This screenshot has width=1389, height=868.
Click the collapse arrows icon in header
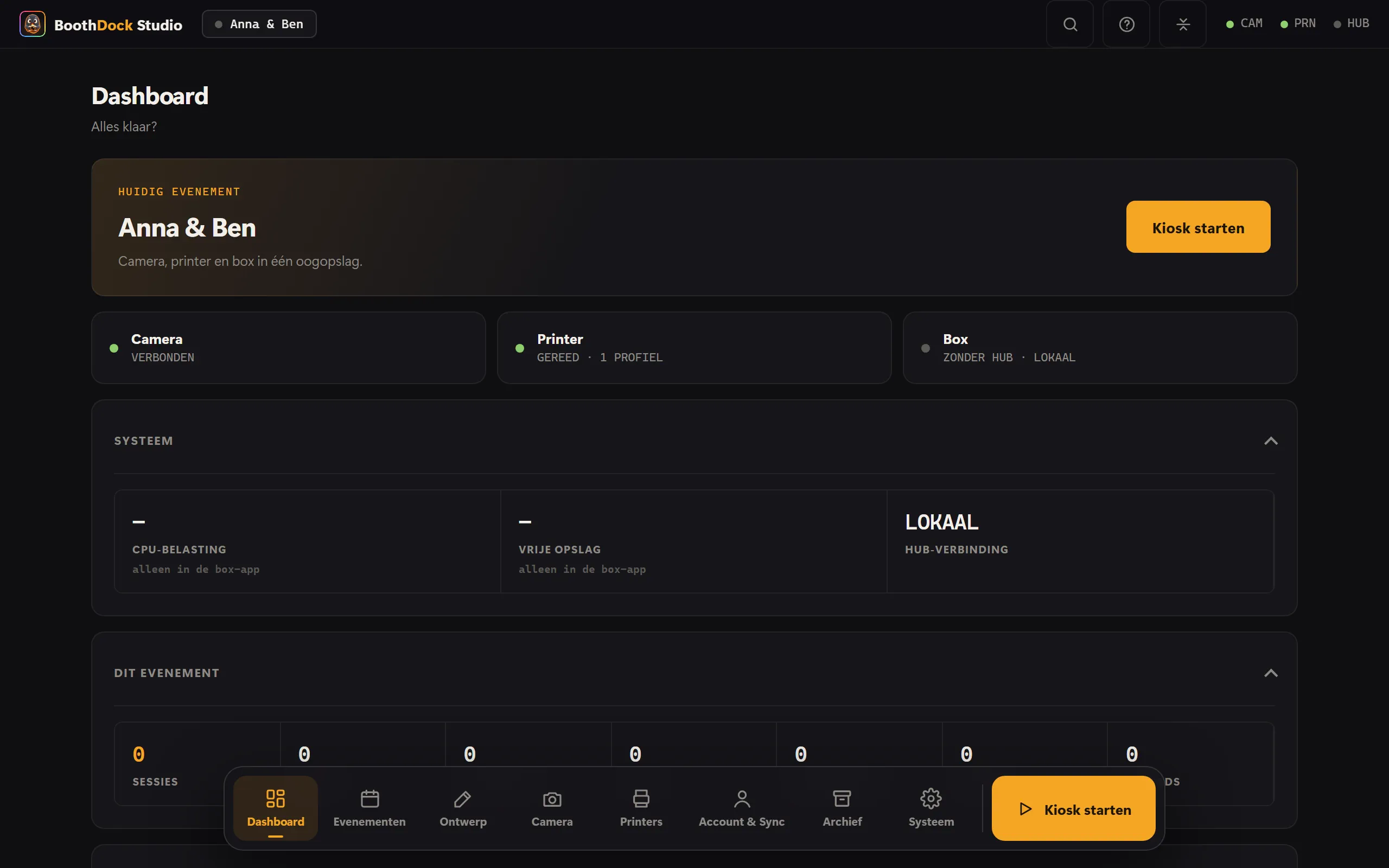click(x=1182, y=24)
